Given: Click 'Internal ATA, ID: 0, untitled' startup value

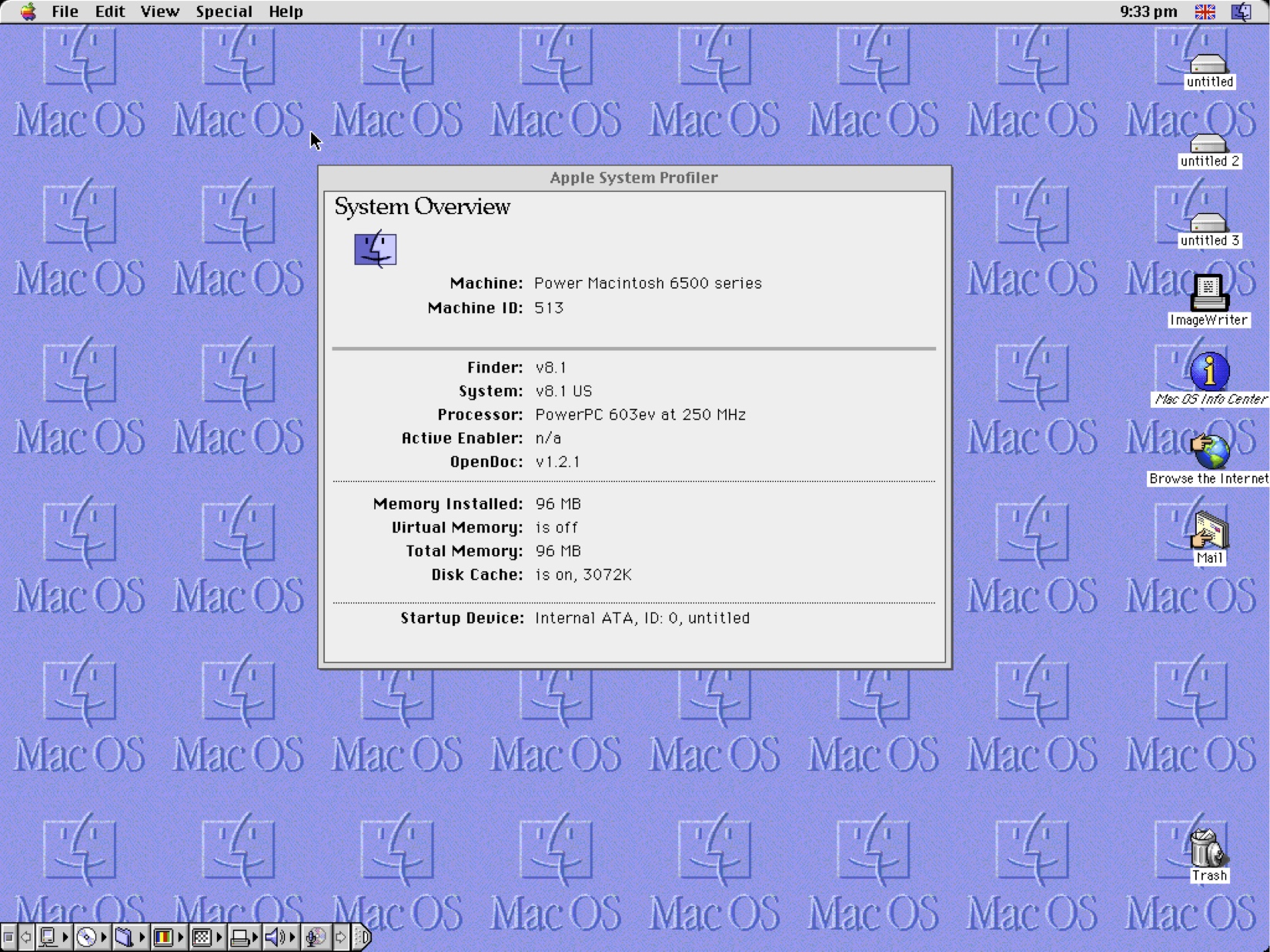Looking at the screenshot, I should (x=642, y=618).
